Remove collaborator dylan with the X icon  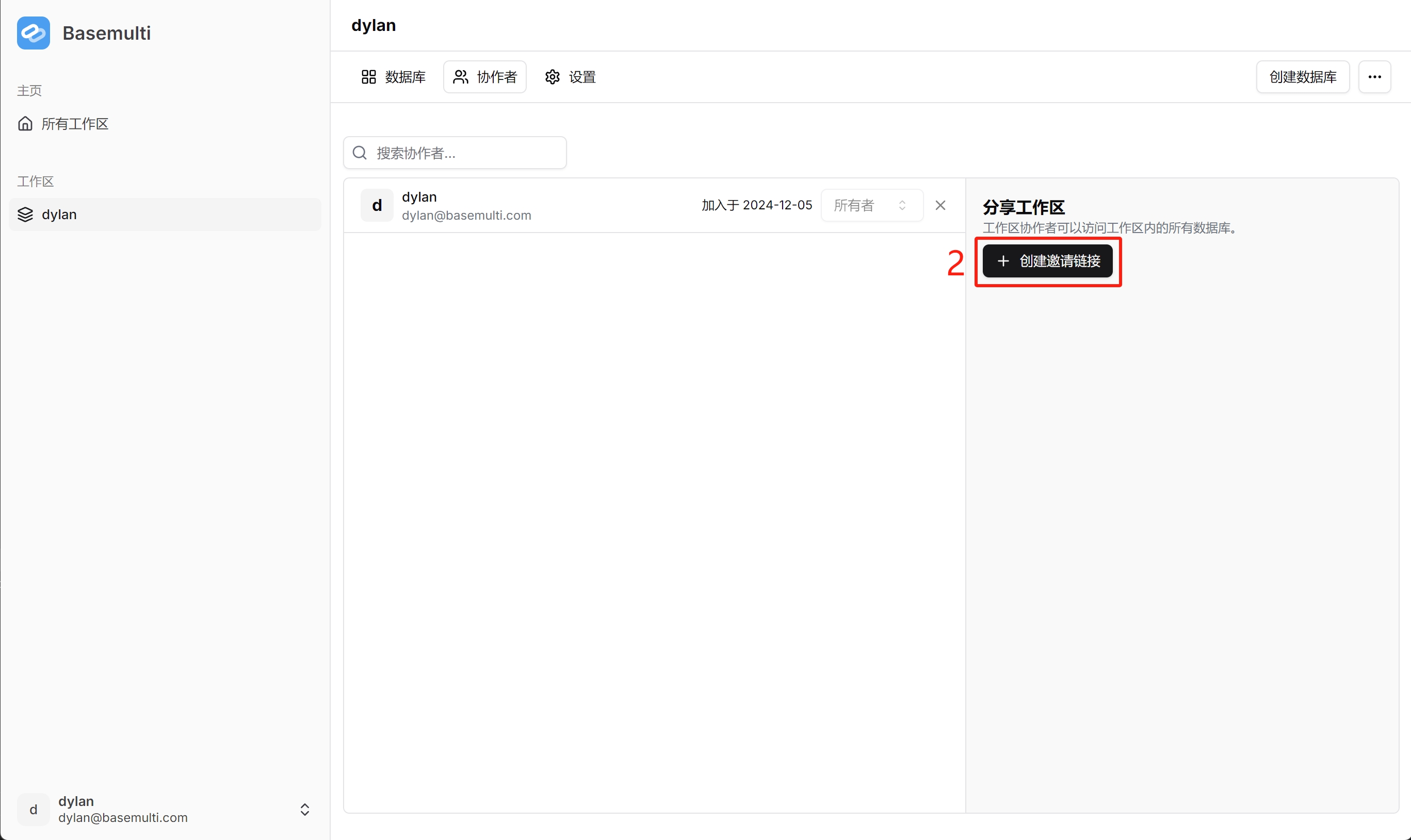940,205
